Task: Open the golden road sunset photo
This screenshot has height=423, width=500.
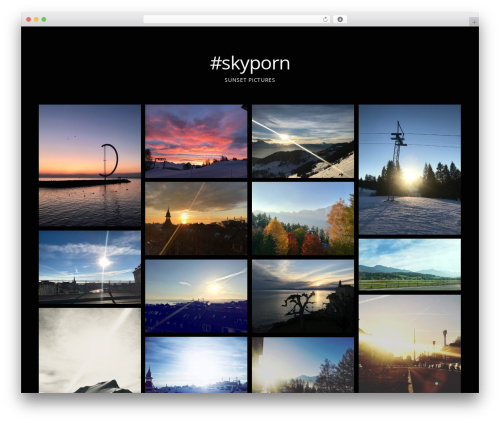Action: (410, 344)
